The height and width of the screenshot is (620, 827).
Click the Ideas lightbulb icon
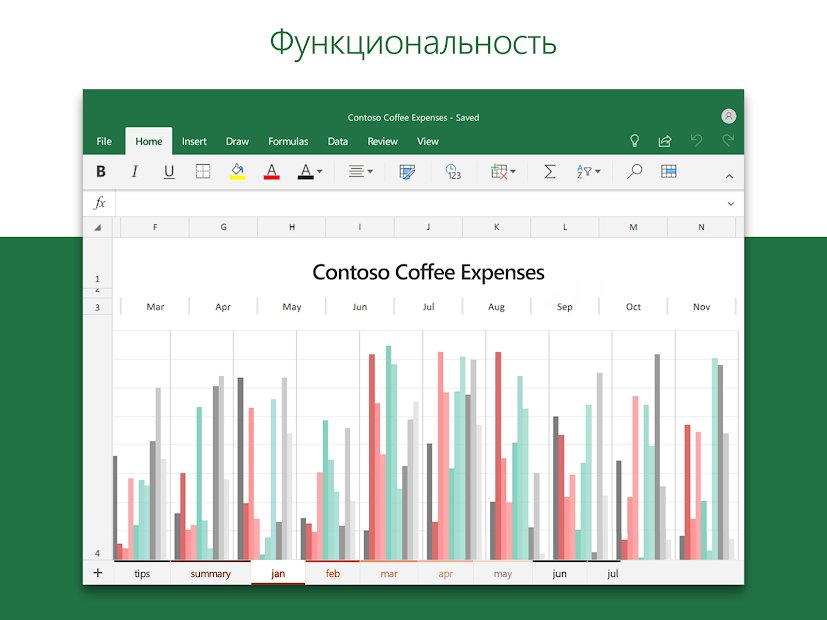634,141
